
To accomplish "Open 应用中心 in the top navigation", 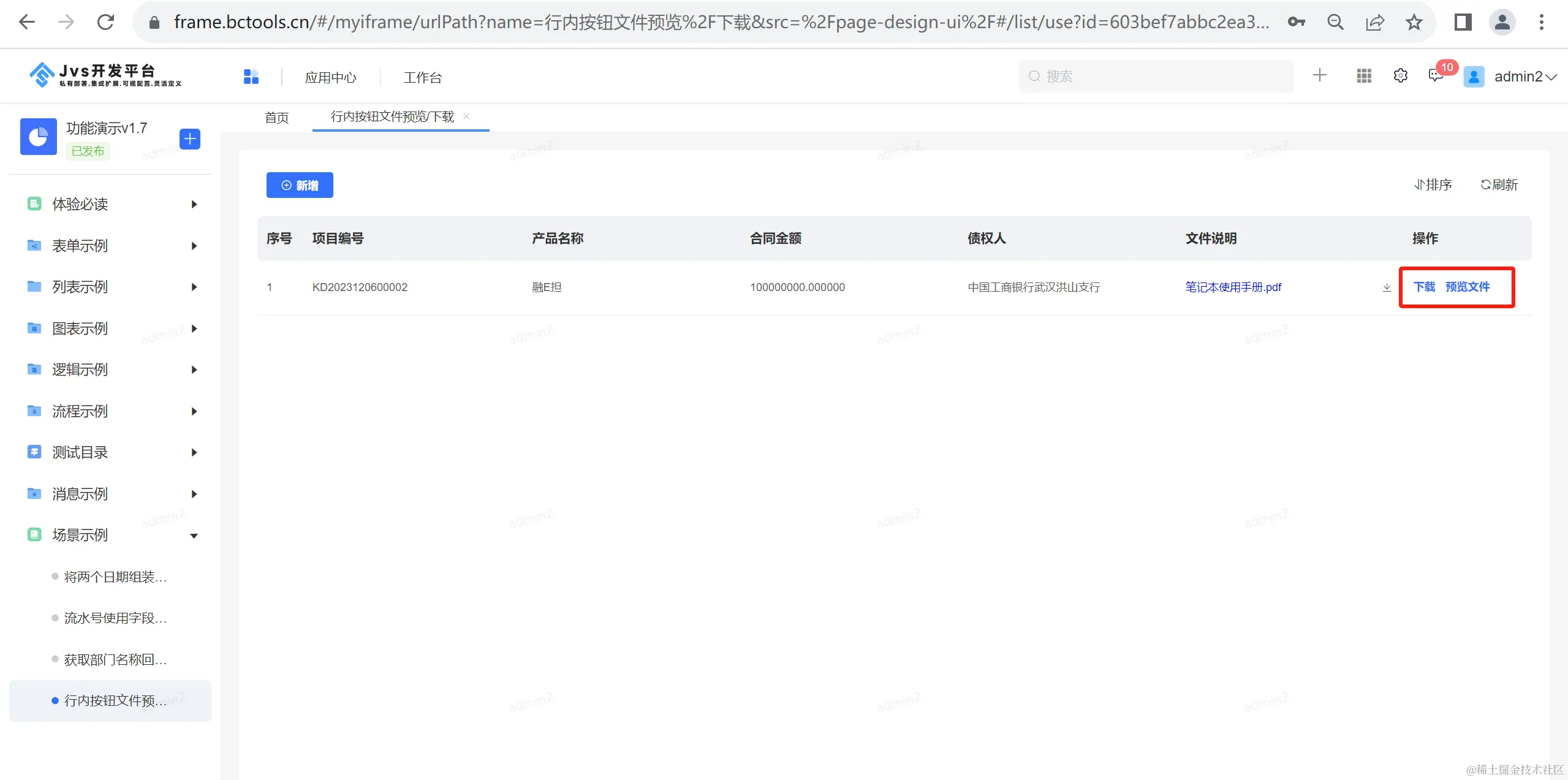I will pyautogui.click(x=330, y=77).
